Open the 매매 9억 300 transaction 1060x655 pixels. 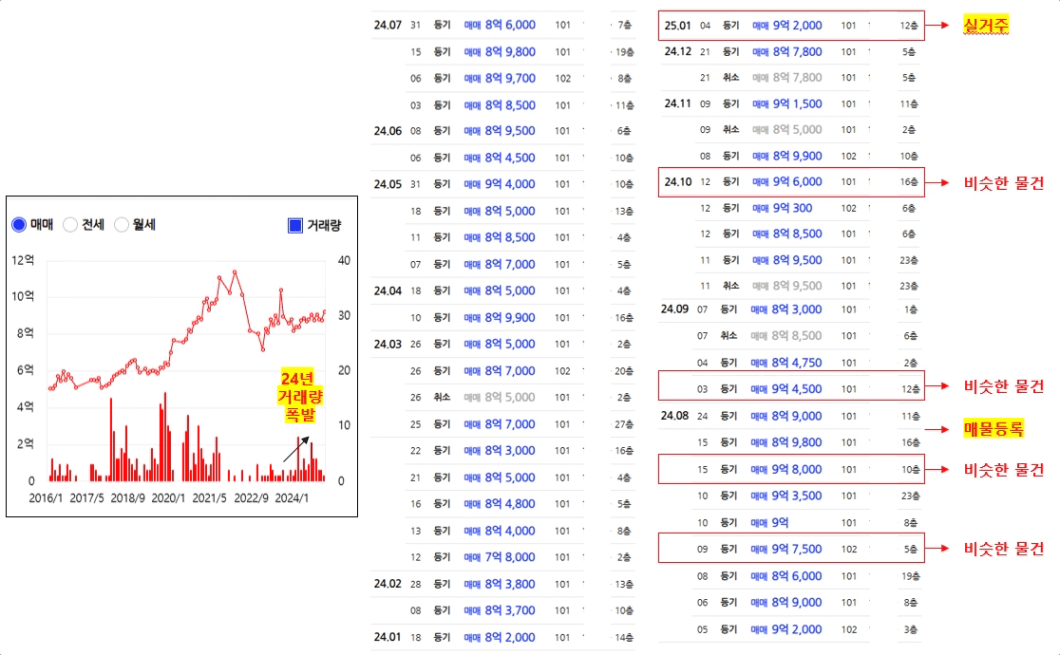[782, 208]
